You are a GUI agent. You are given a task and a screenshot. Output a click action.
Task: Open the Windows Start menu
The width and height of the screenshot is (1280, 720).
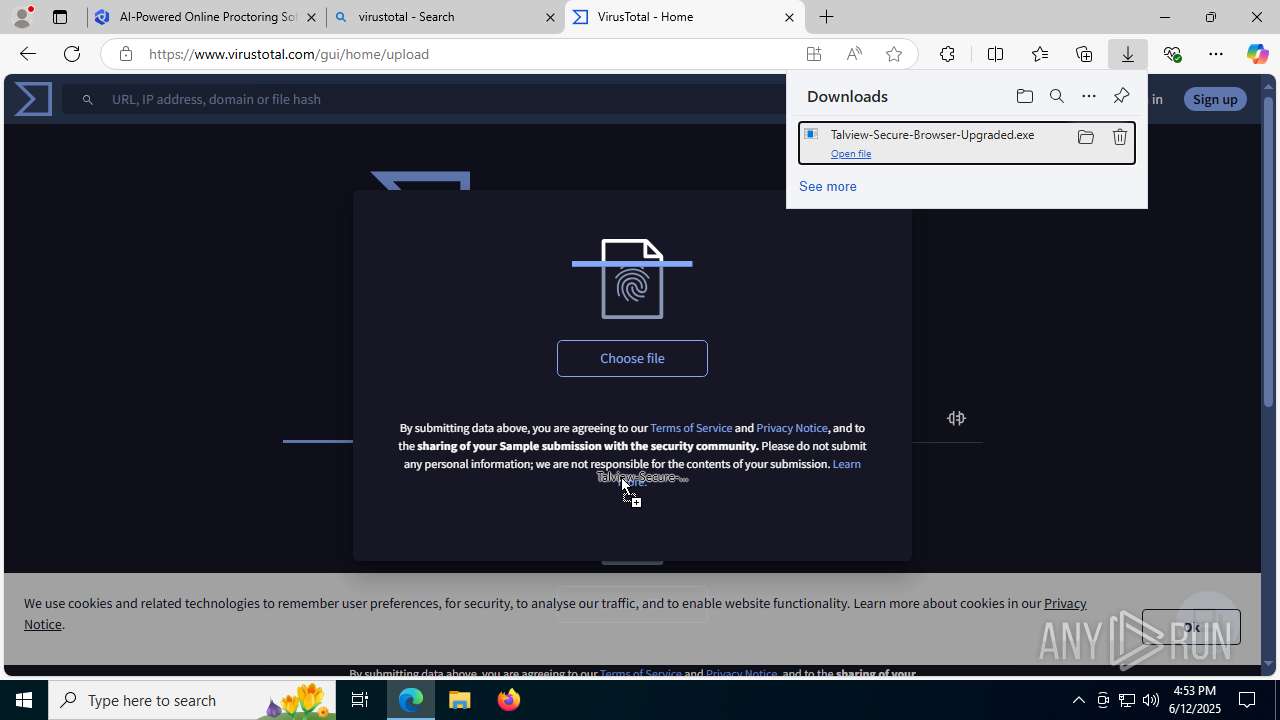coord(24,700)
